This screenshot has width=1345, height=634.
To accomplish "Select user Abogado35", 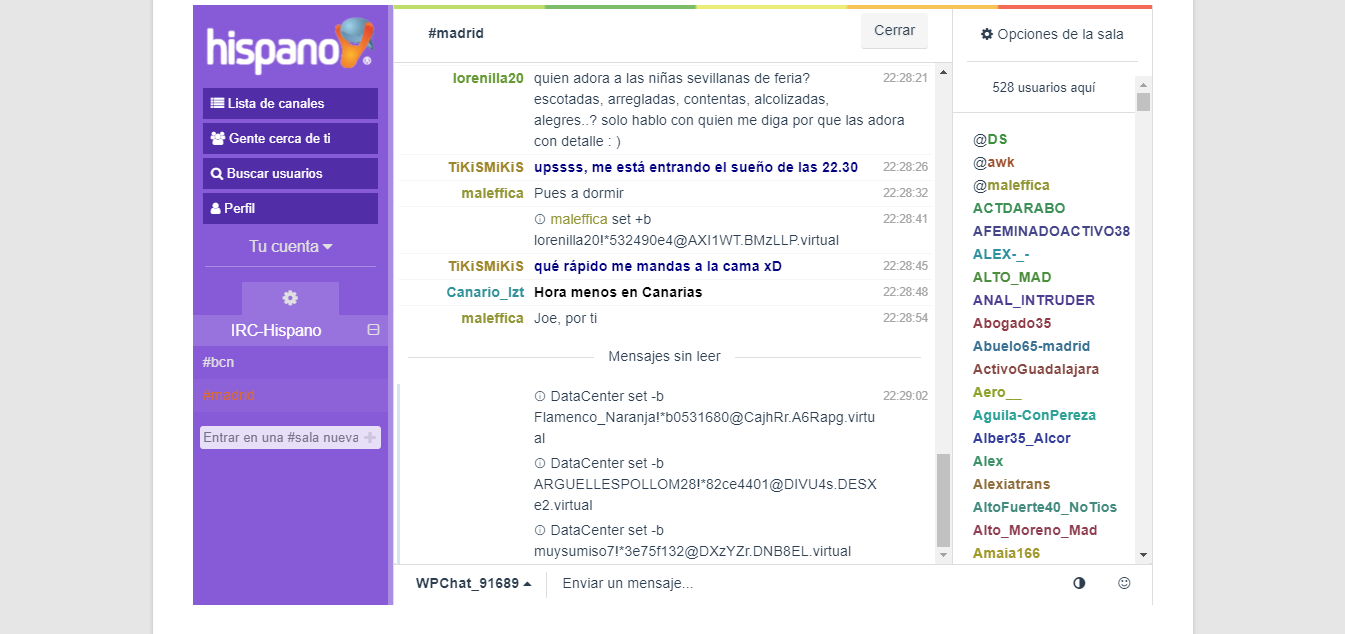I will click(1012, 323).
